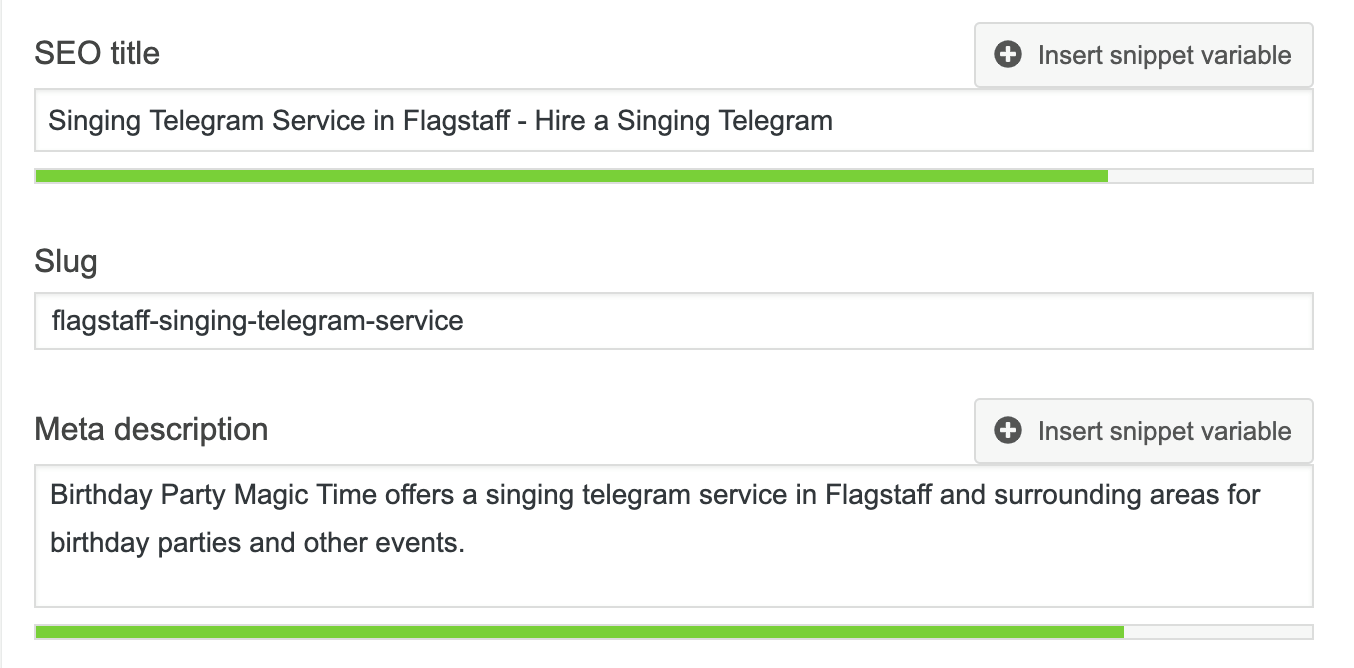
Task: Click the Meta description label
Action: [x=151, y=429]
